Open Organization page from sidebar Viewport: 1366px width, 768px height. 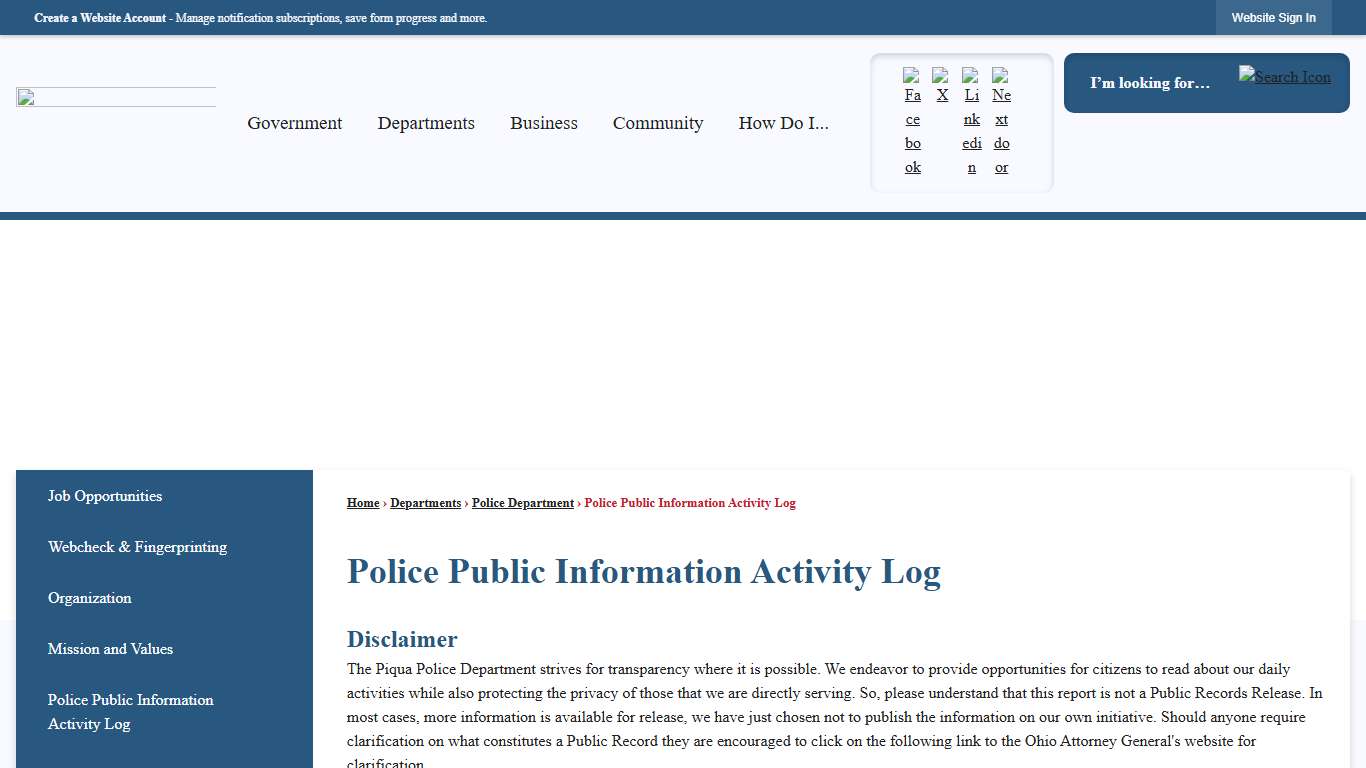[89, 598]
